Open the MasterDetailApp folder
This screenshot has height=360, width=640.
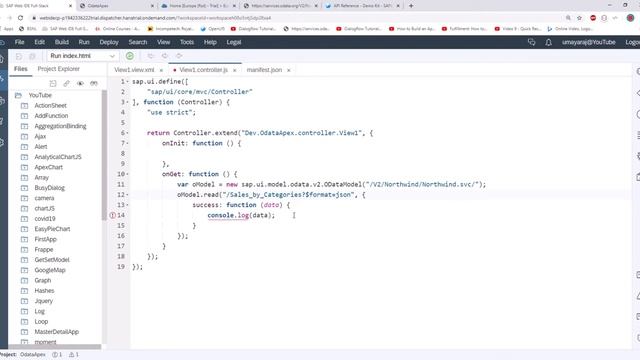(57, 332)
